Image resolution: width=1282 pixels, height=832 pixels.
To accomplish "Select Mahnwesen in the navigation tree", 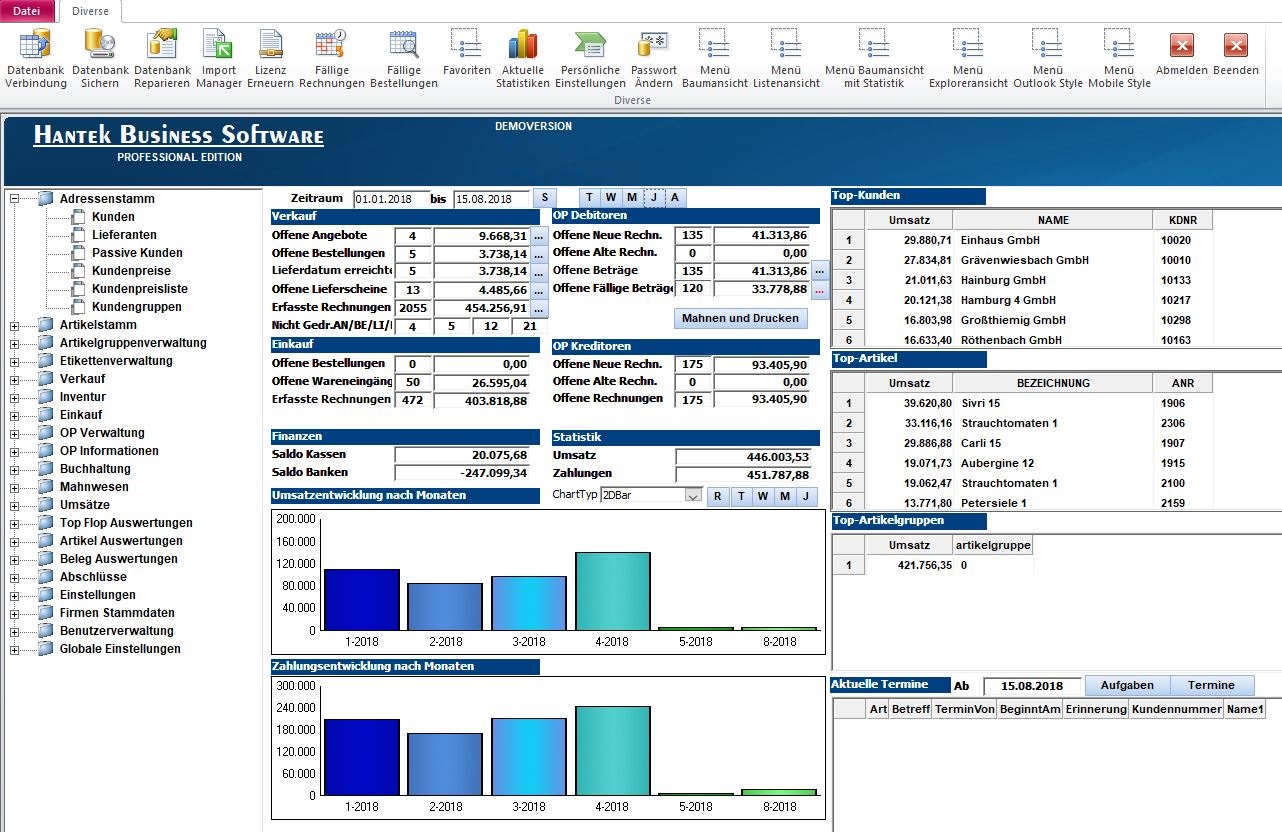I will (94, 487).
